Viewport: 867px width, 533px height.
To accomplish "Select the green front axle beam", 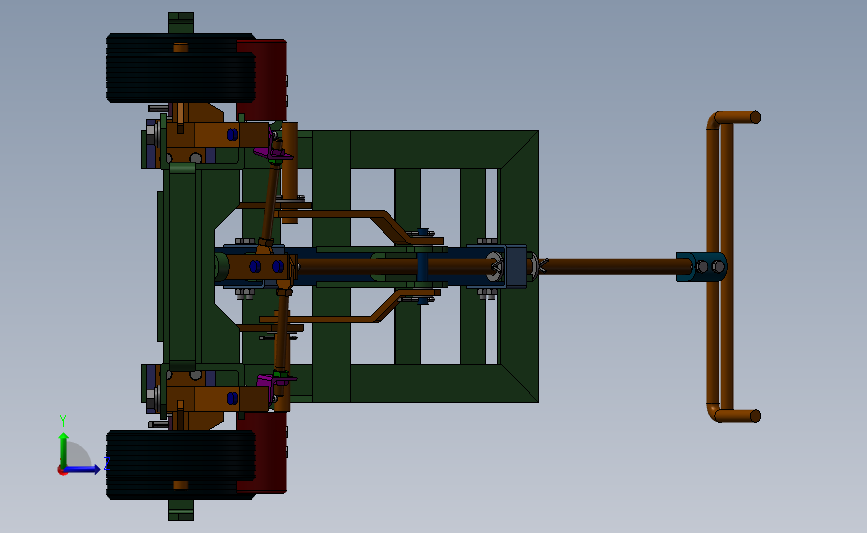I will click(182, 266).
